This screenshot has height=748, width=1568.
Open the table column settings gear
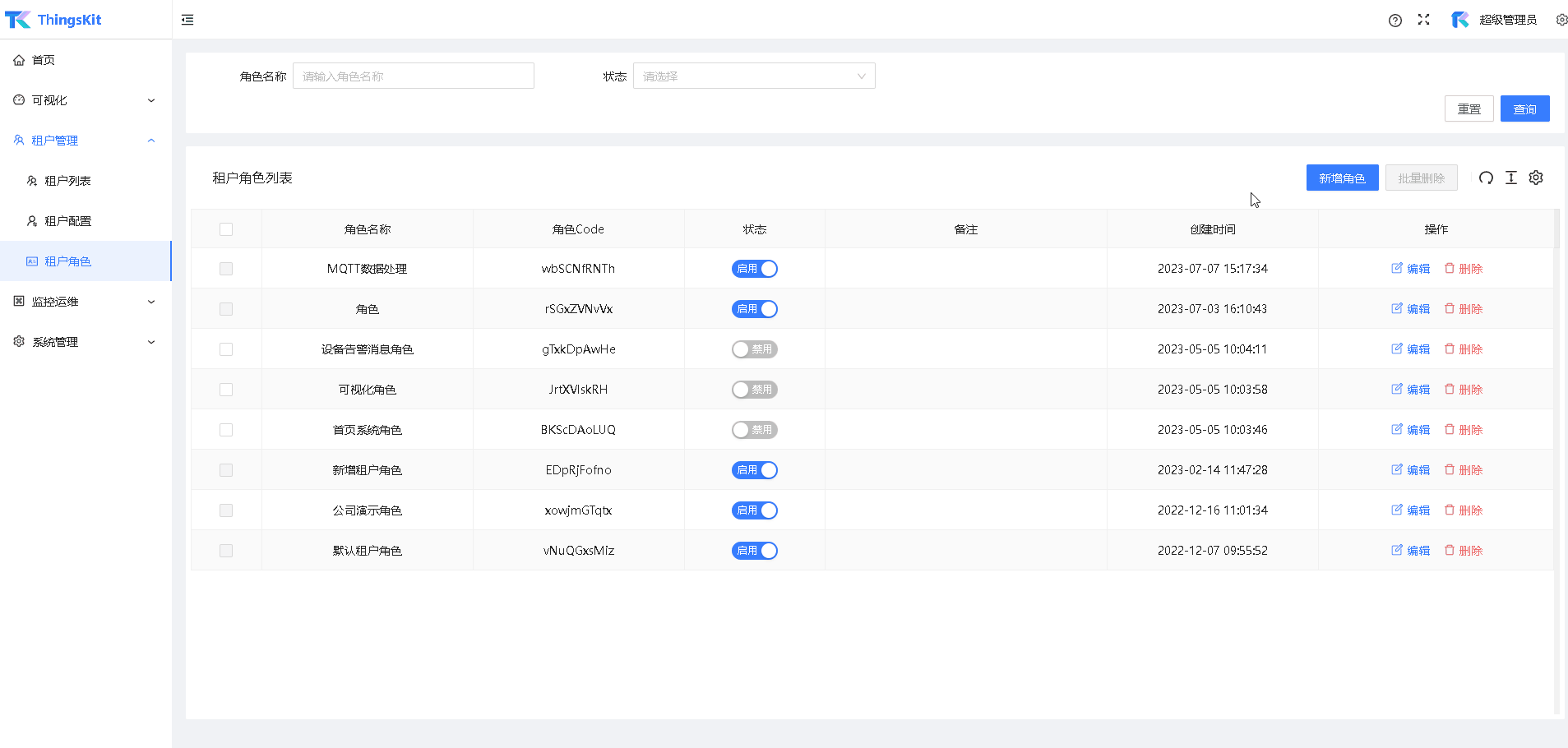1536,178
